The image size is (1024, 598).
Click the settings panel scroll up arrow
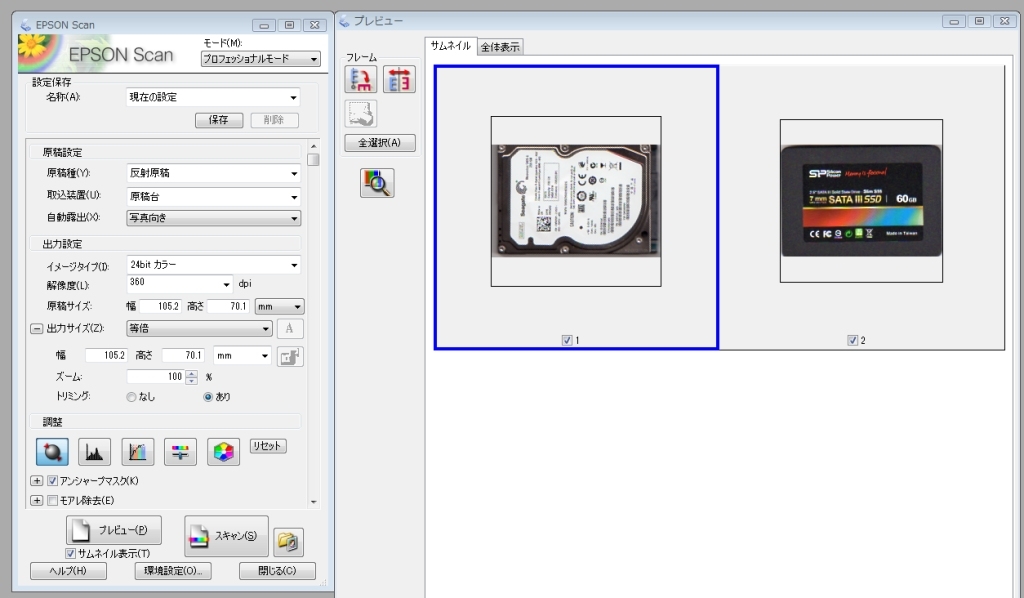pos(313,146)
